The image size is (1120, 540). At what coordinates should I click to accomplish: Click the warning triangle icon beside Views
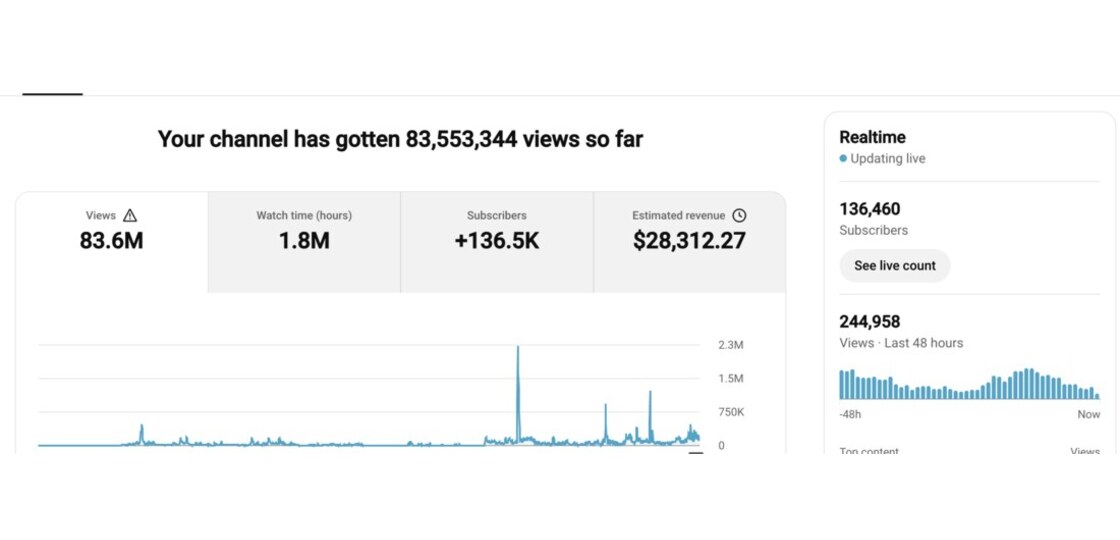coord(129,215)
